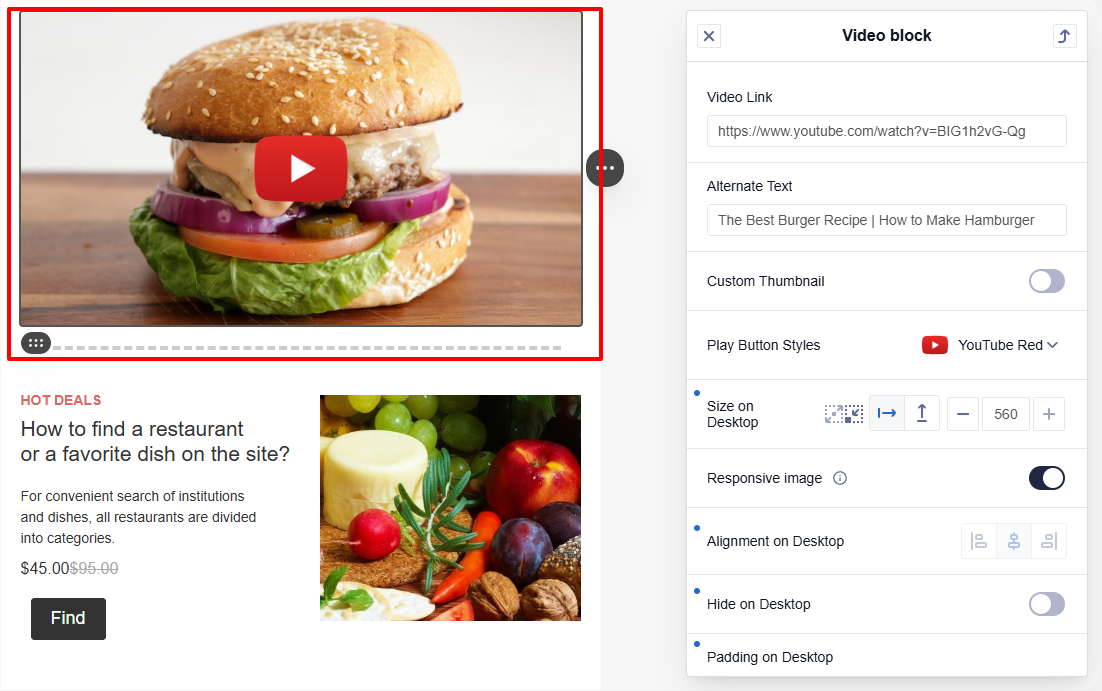Enable the Custom Thumbnail toggle
The width and height of the screenshot is (1102, 691).
[x=1046, y=281]
